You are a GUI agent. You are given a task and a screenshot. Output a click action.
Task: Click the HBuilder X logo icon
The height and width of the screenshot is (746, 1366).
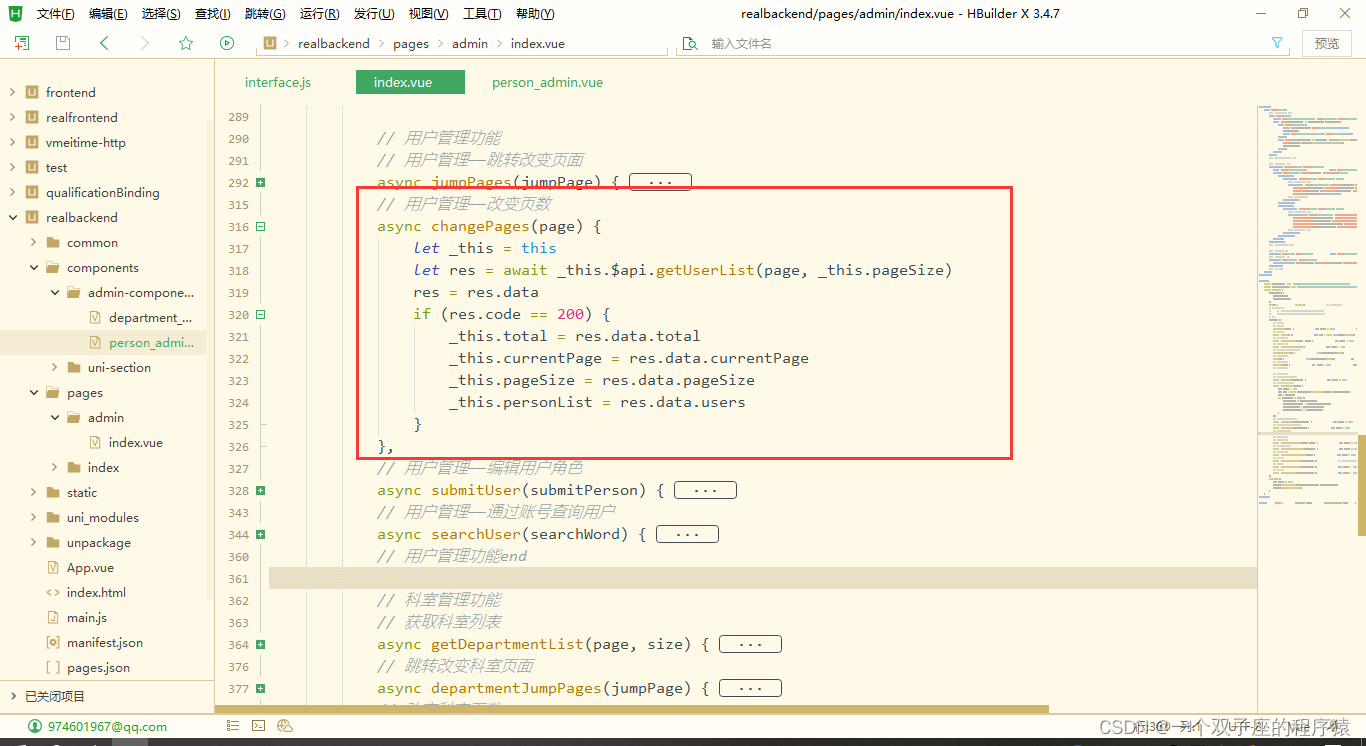coord(15,13)
